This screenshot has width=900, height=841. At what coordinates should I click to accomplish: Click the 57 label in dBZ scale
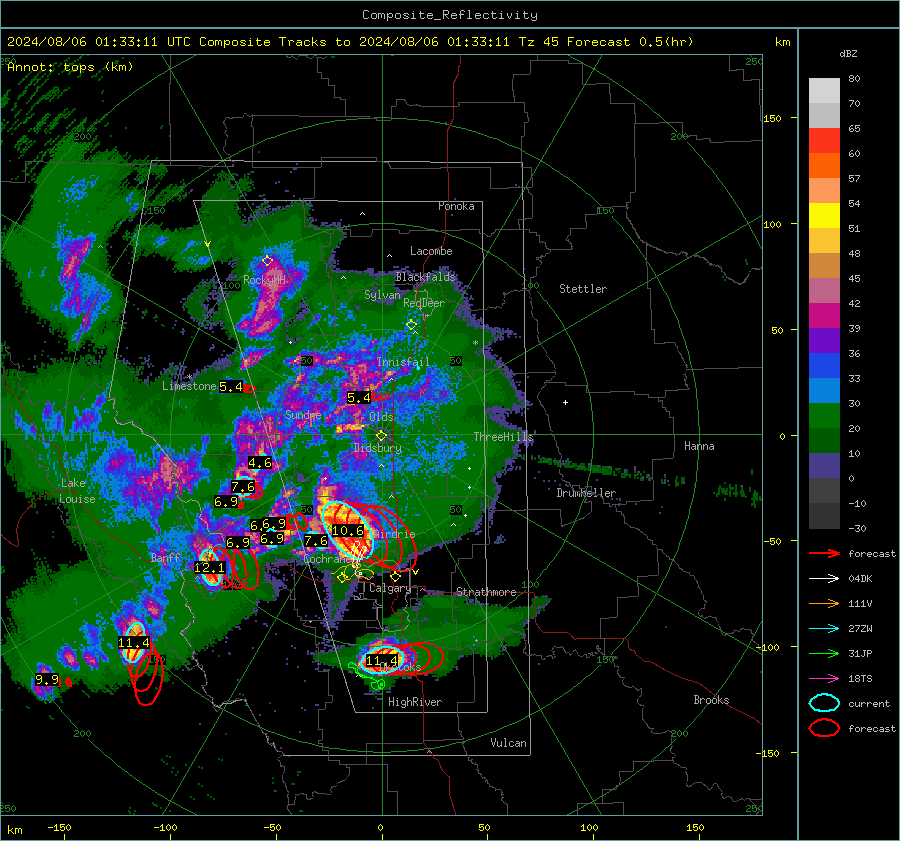[854, 179]
